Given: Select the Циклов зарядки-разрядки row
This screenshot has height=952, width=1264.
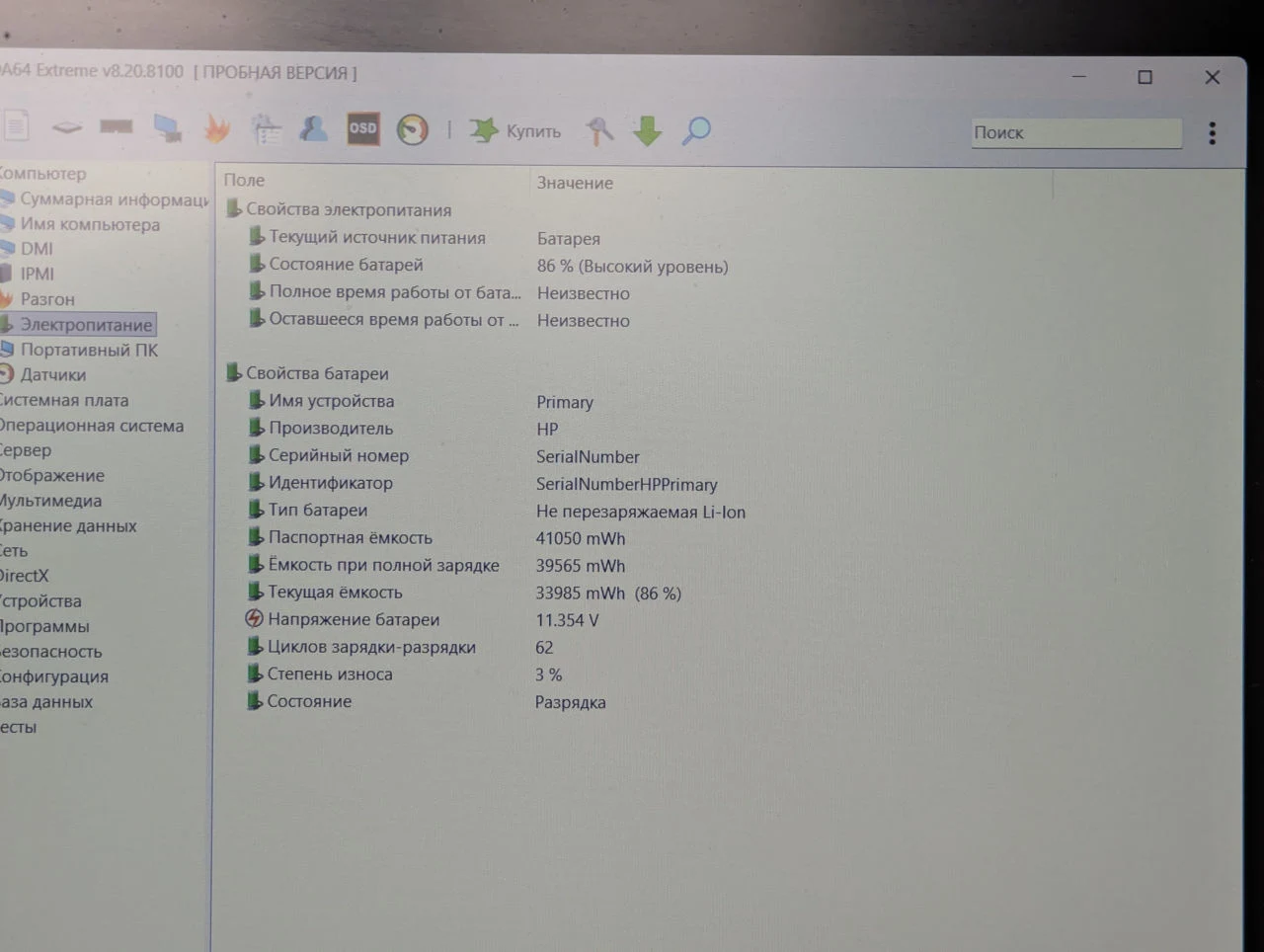Looking at the screenshot, I should click(361, 647).
